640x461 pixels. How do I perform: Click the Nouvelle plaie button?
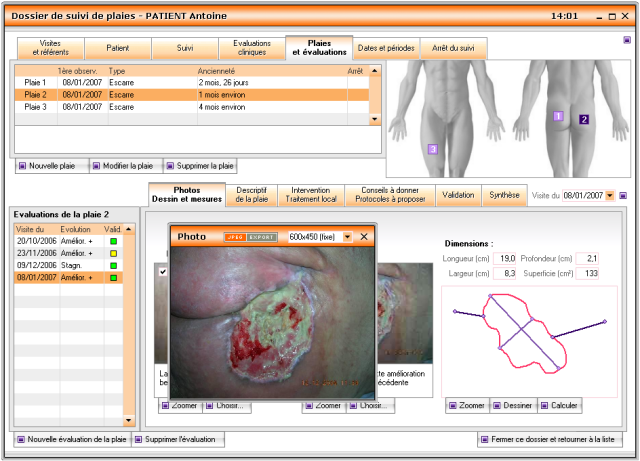tap(52, 166)
